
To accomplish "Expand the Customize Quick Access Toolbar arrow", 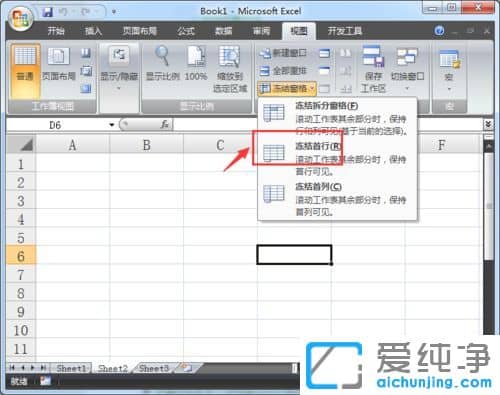I will point(114,12).
